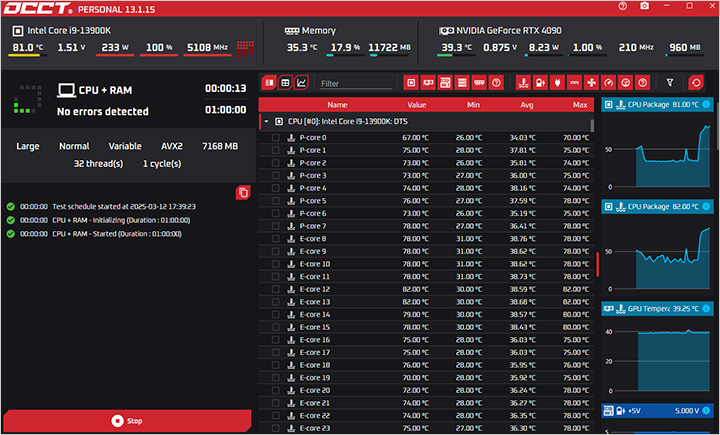Sort by the Min column header
720x435 pixels.
click(x=473, y=105)
